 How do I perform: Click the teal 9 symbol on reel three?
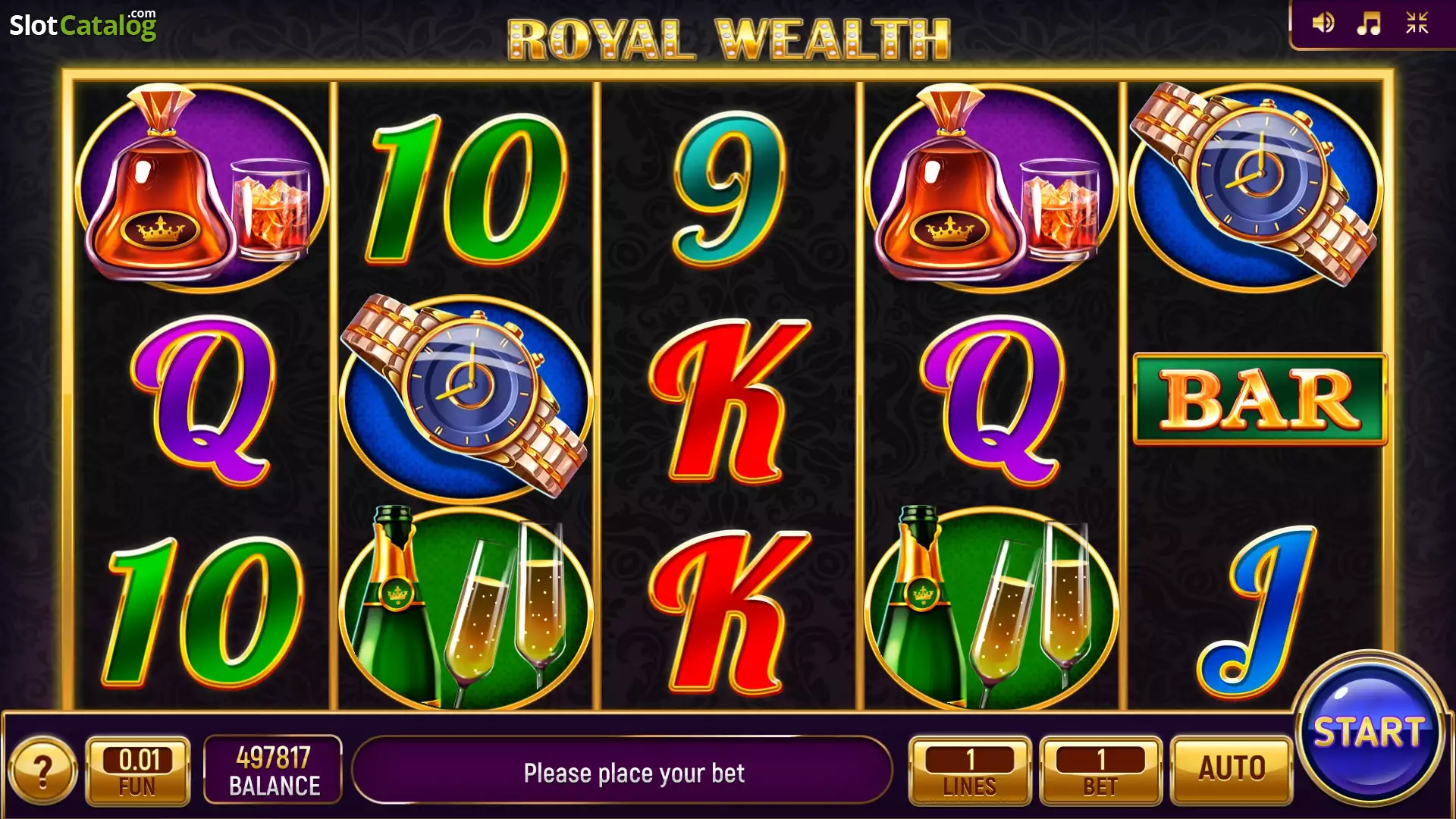pyautogui.click(x=726, y=190)
